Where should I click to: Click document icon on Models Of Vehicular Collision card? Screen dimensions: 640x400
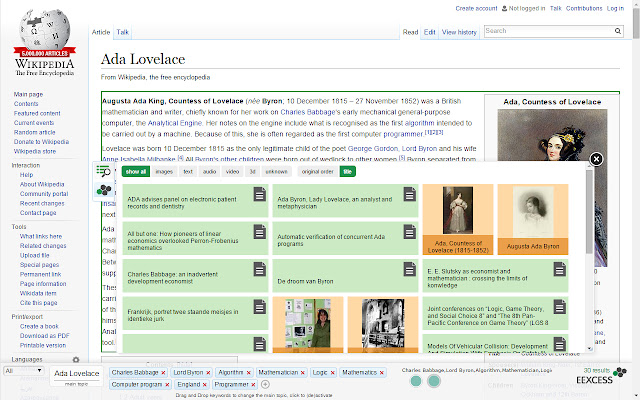[560, 344]
